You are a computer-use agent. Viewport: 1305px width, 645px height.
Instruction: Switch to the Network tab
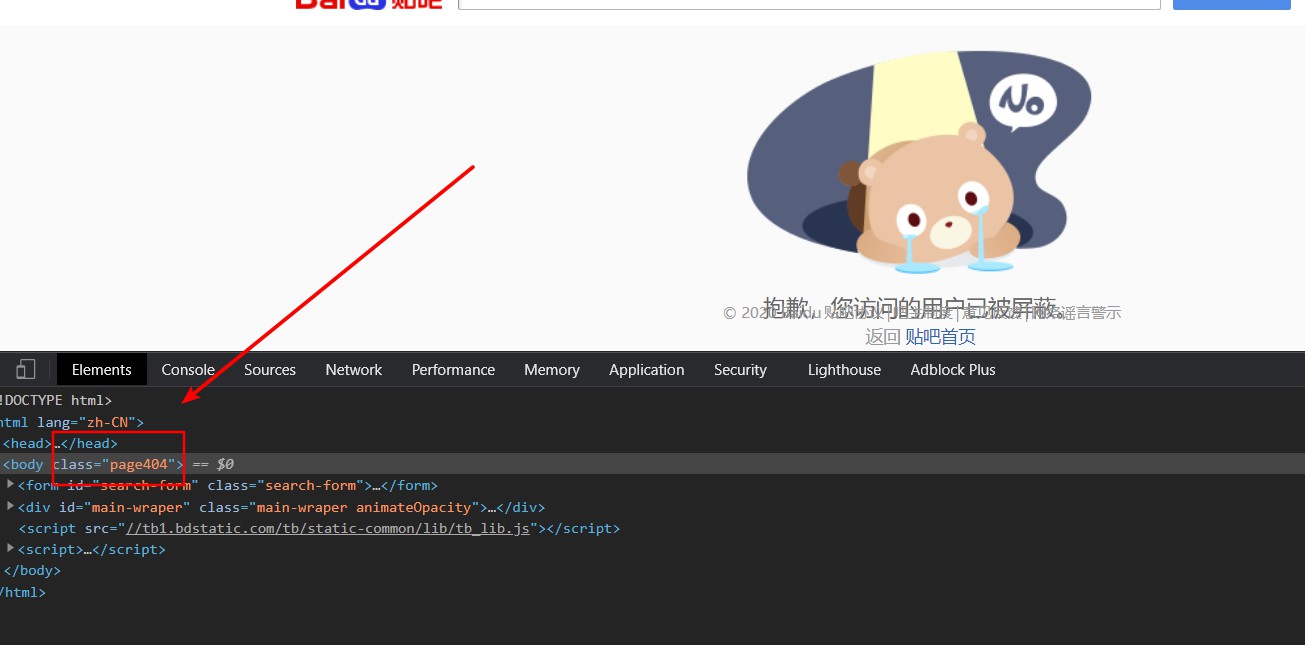pos(354,369)
